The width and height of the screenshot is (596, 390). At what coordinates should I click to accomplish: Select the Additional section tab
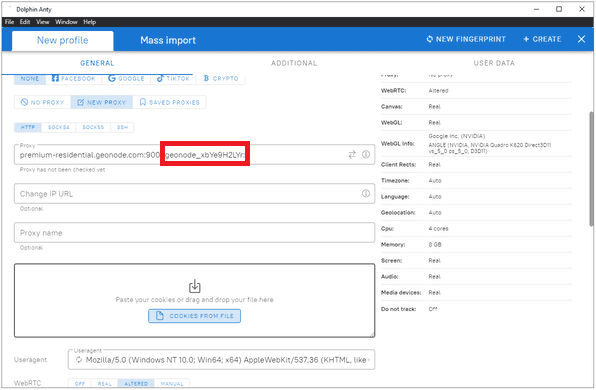(294, 63)
